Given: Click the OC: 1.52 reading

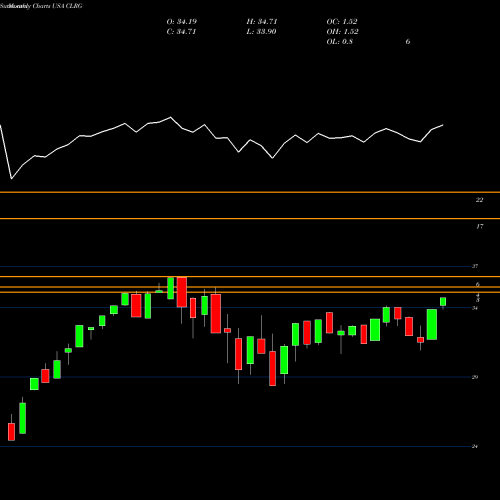Looking at the screenshot, I should 342,22.
